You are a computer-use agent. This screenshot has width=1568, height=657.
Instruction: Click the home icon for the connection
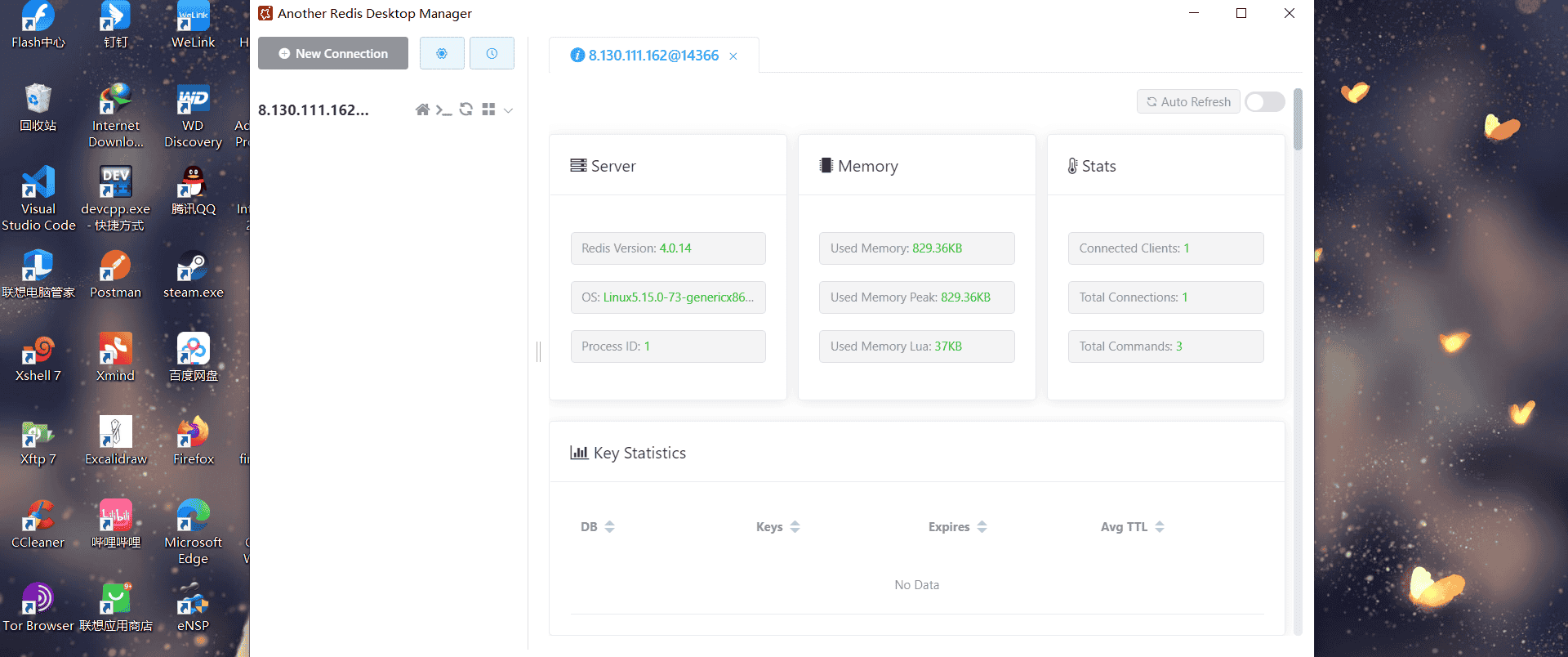click(422, 109)
